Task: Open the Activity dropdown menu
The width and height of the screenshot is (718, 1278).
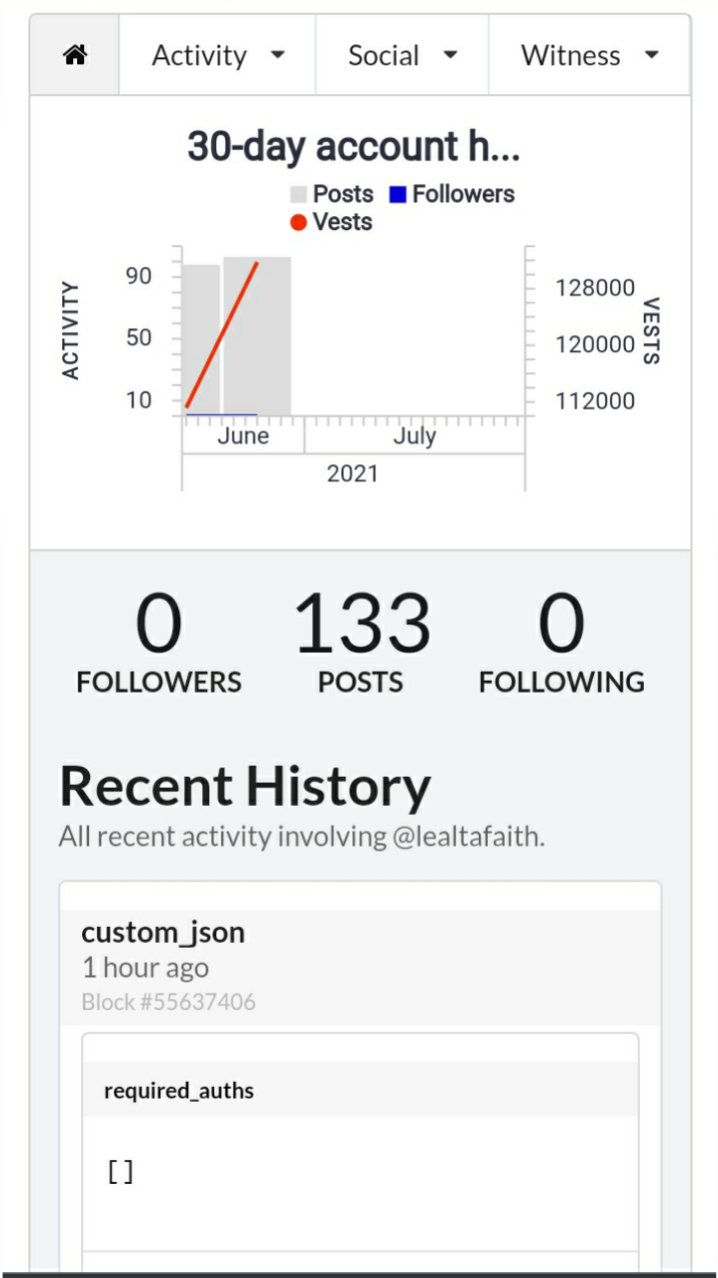Action: [217, 56]
